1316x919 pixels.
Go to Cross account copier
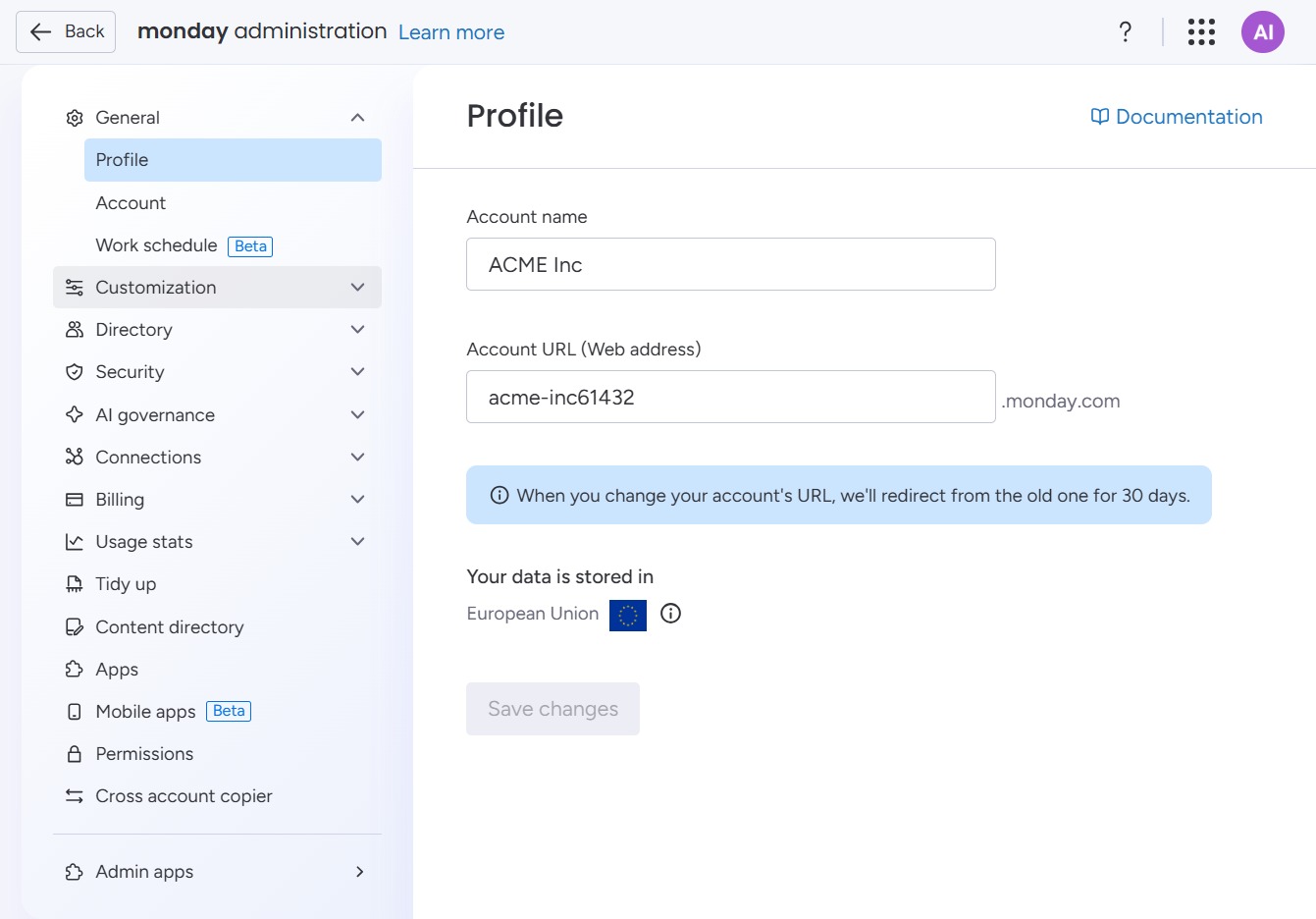[217, 796]
